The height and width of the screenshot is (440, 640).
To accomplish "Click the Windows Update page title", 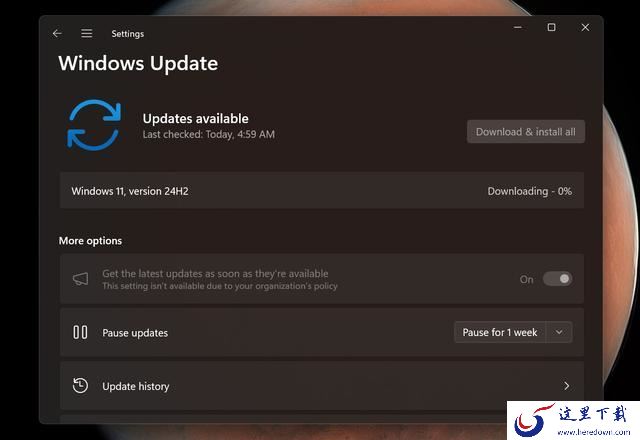I will (x=138, y=63).
